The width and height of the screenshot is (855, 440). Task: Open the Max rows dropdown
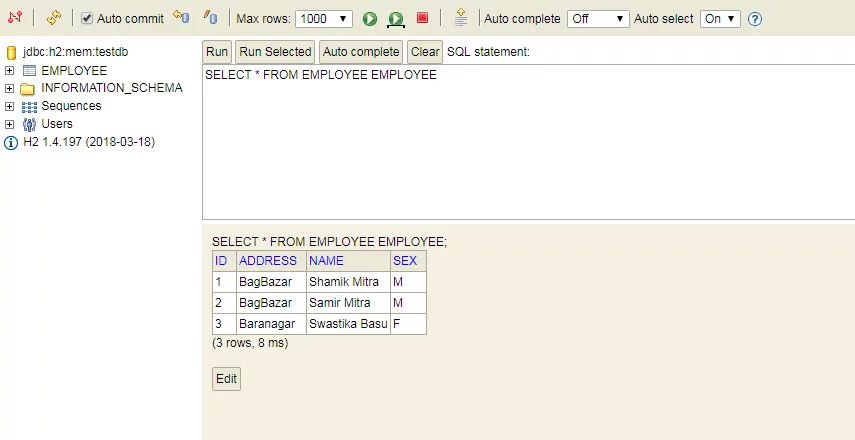tap(324, 19)
